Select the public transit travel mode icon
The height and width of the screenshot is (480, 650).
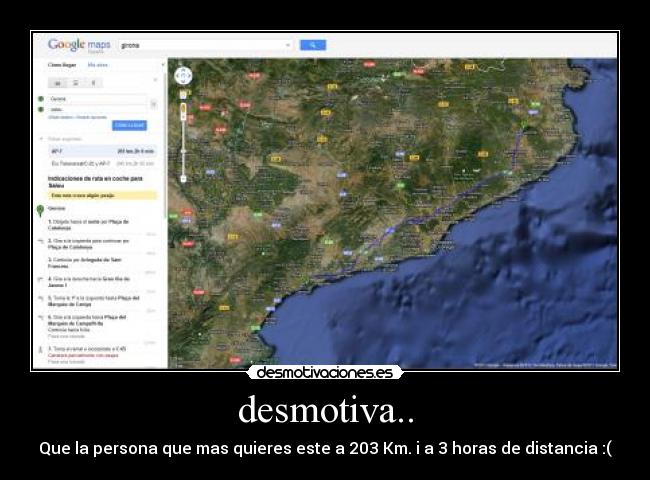[x=76, y=83]
